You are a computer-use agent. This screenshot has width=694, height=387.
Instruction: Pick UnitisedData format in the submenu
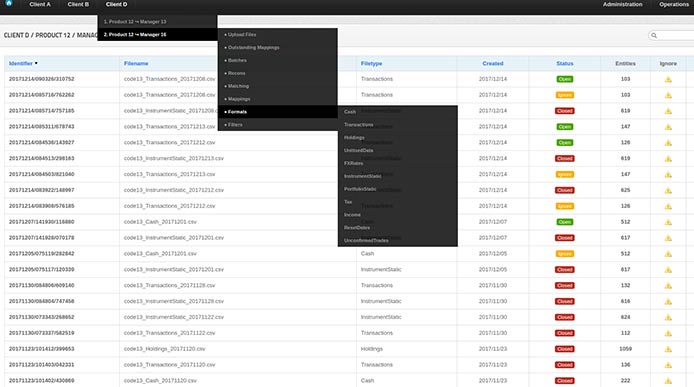397,151
